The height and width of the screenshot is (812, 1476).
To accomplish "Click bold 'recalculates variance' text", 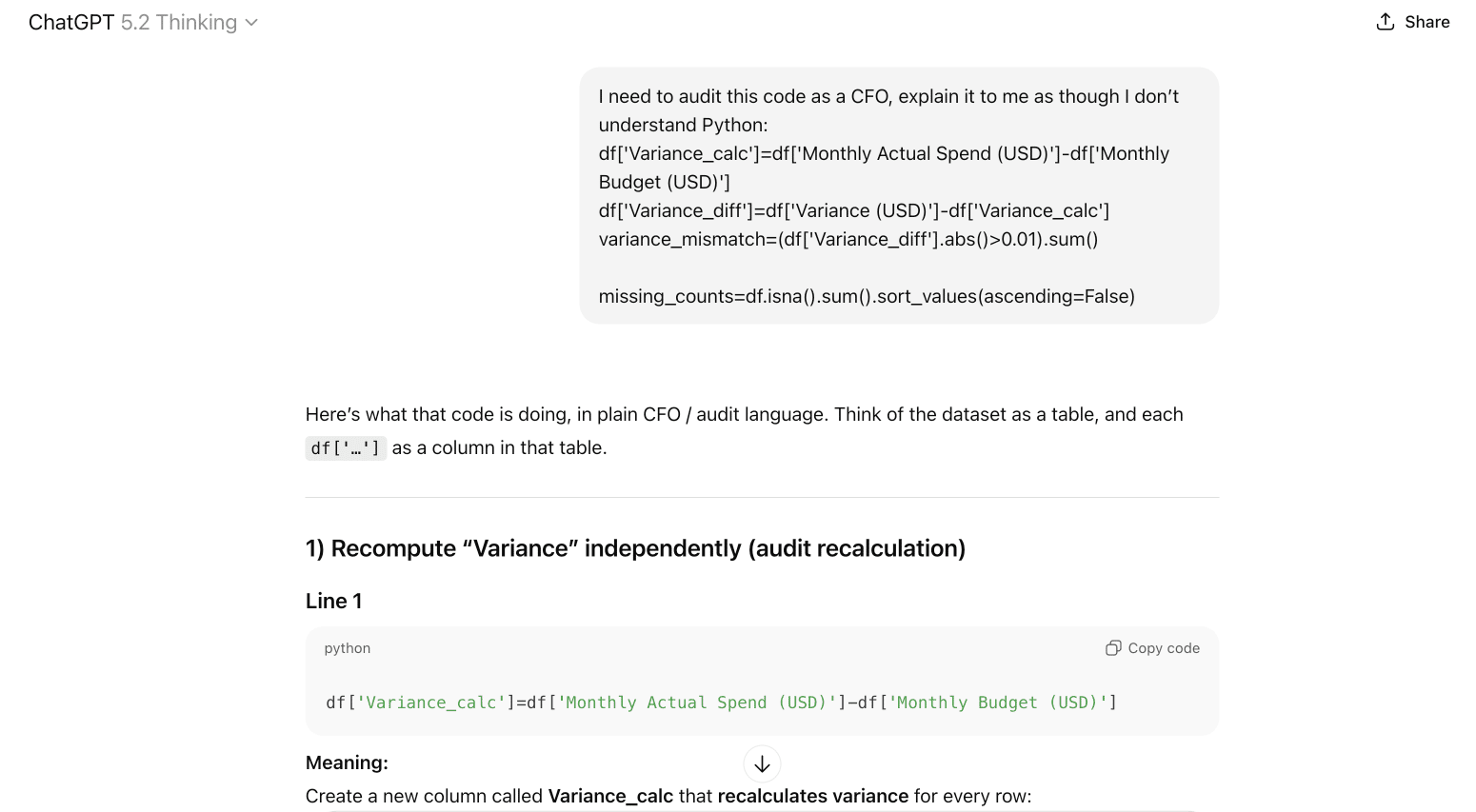I will click(x=812, y=796).
